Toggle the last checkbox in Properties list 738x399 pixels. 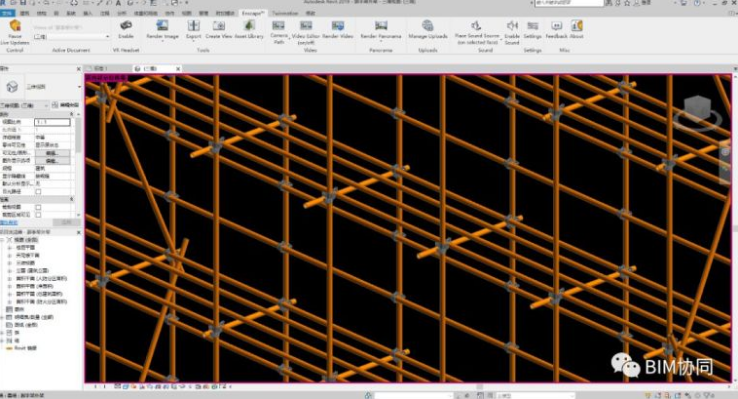[x=38, y=215]
